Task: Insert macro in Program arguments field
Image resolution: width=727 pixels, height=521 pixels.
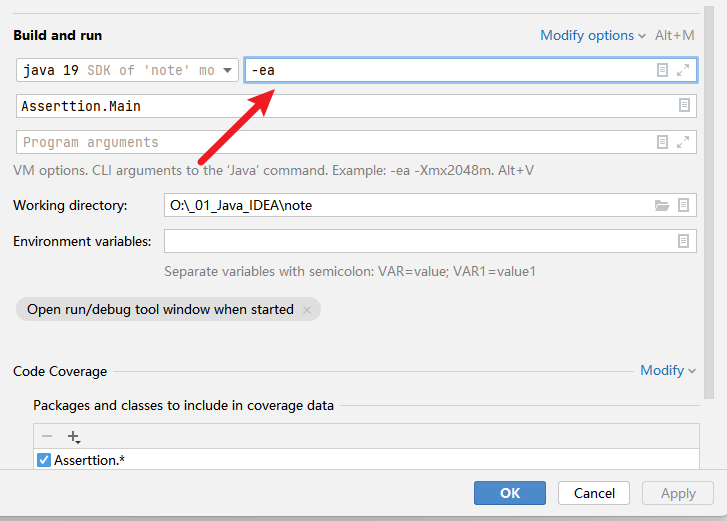Action: 662,142
